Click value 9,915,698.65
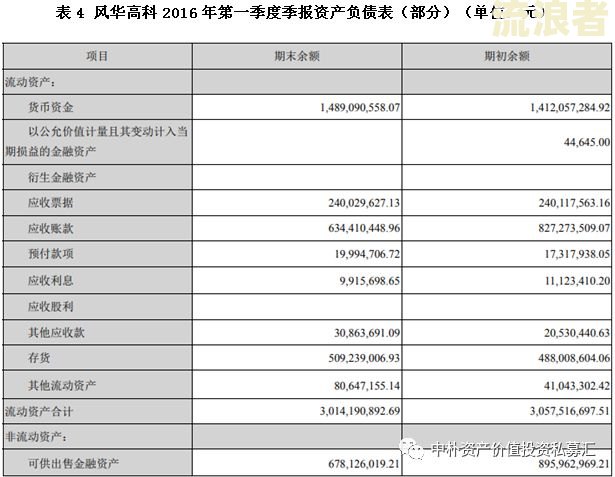Viewport: 615px width, 477px height. [370, 281]
